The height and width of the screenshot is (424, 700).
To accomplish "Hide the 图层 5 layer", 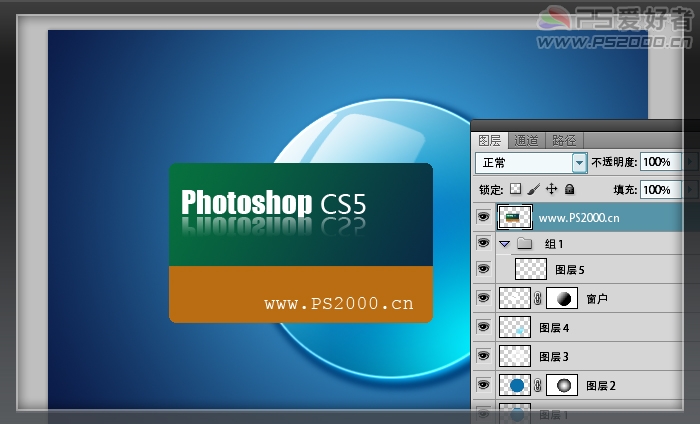I will point(483,269).
